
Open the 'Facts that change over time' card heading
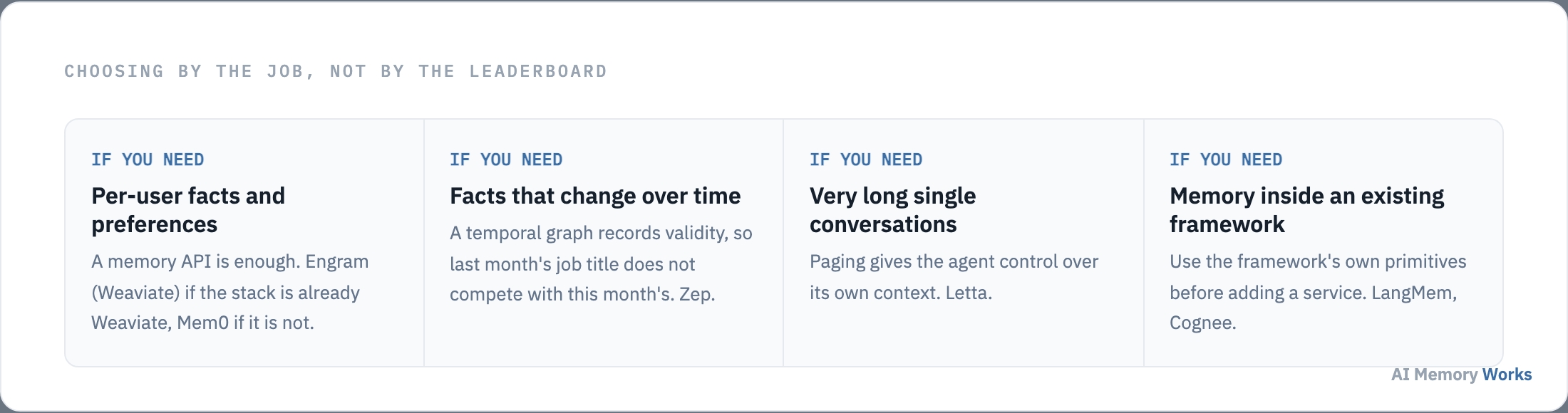click(595, 196)
